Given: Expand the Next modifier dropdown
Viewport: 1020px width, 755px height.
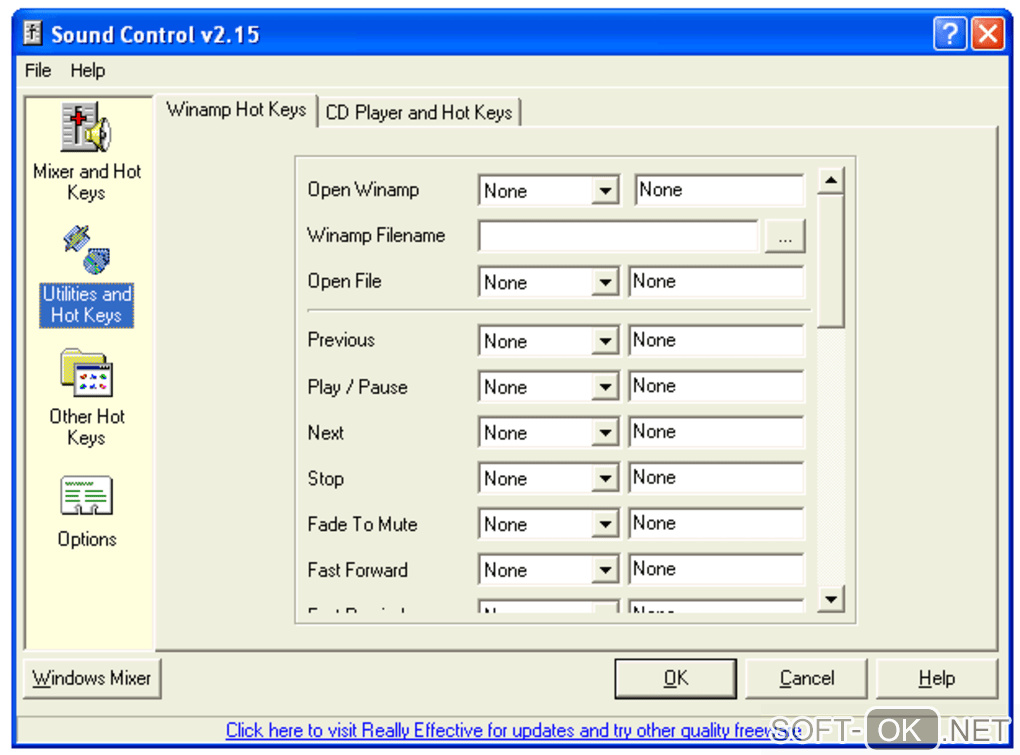Looking at the screenshot, I should pos(605,432).
